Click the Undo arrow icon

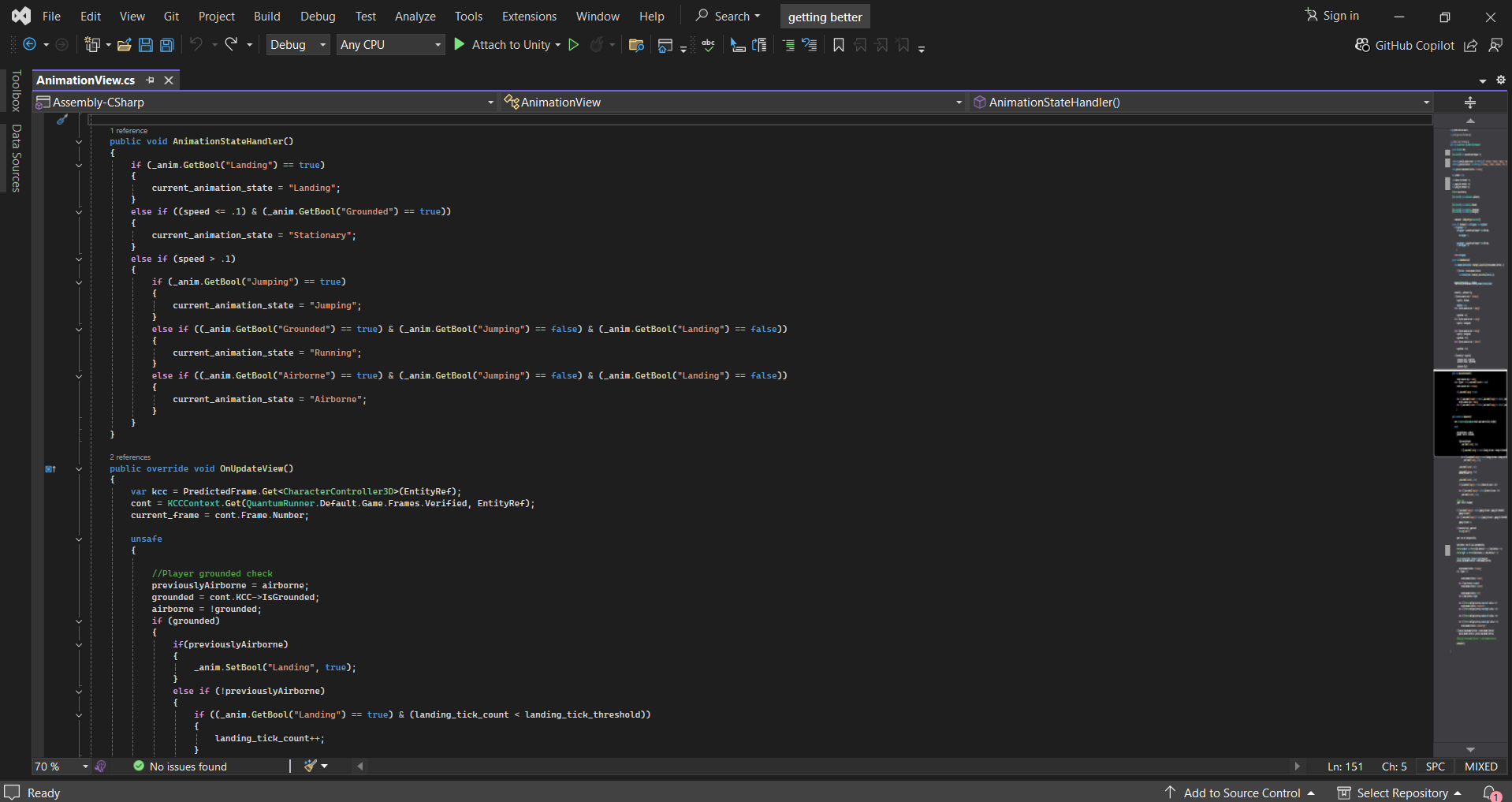[x=196, y=45]
